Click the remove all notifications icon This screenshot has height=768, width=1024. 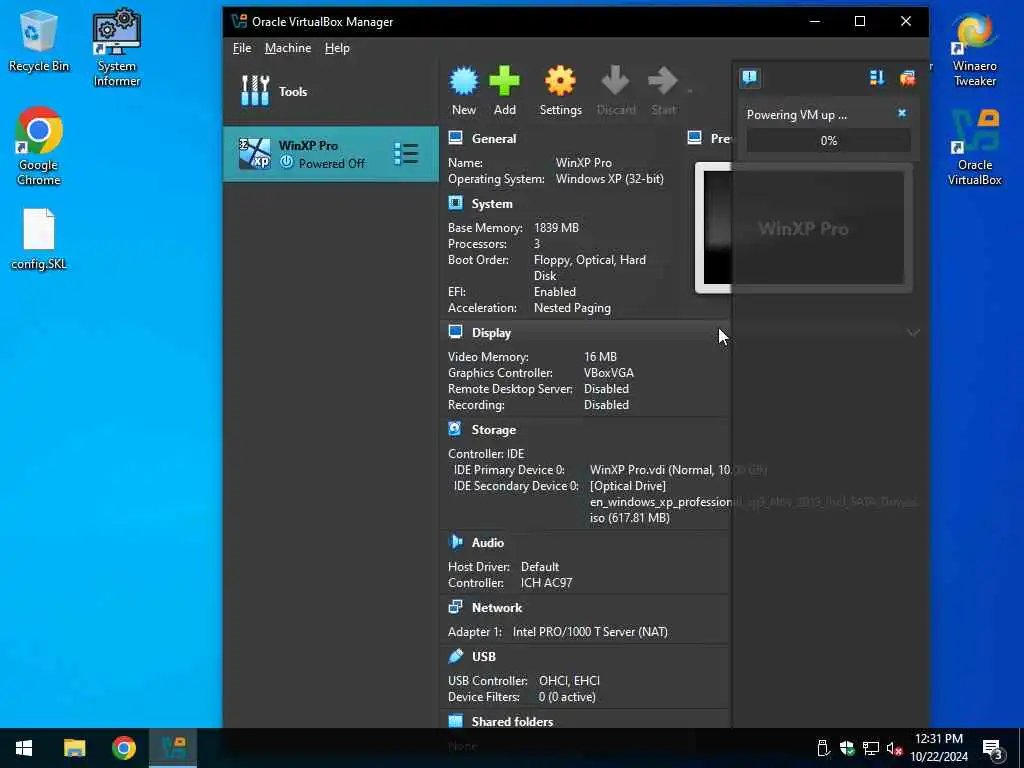pyautogui.click(x=907, y=78)
